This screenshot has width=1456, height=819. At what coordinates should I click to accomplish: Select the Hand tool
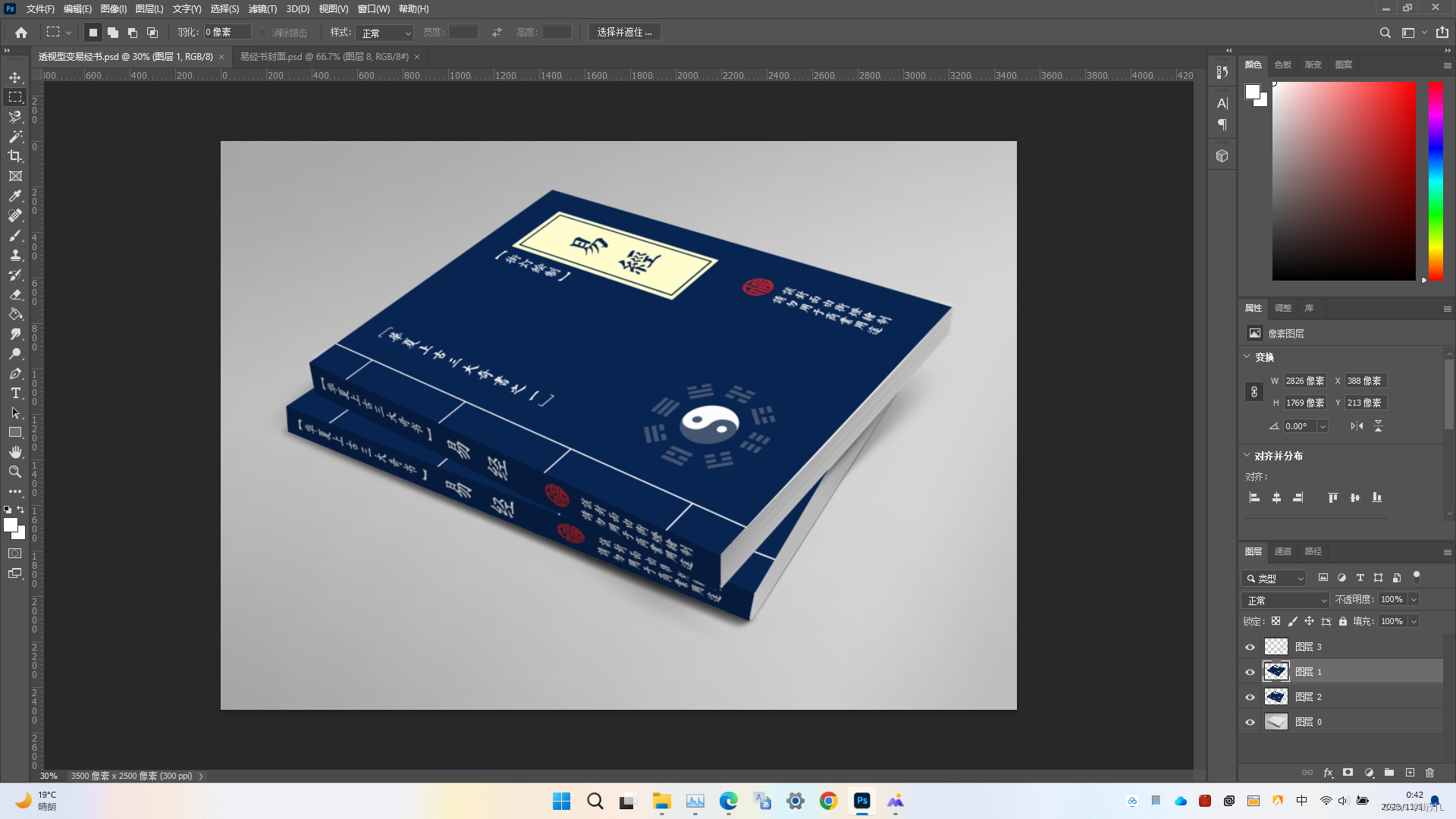[15, 452]
